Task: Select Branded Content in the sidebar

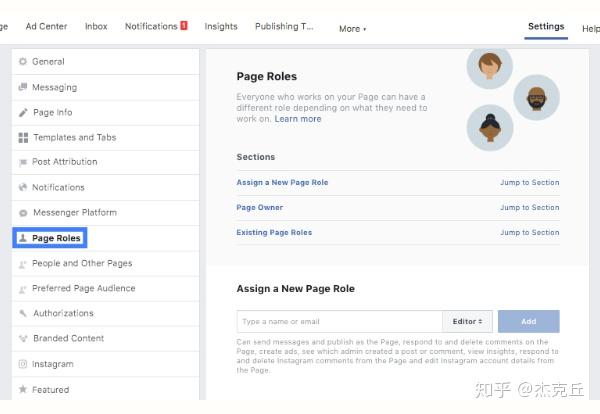Action: [x=105, y=338]
